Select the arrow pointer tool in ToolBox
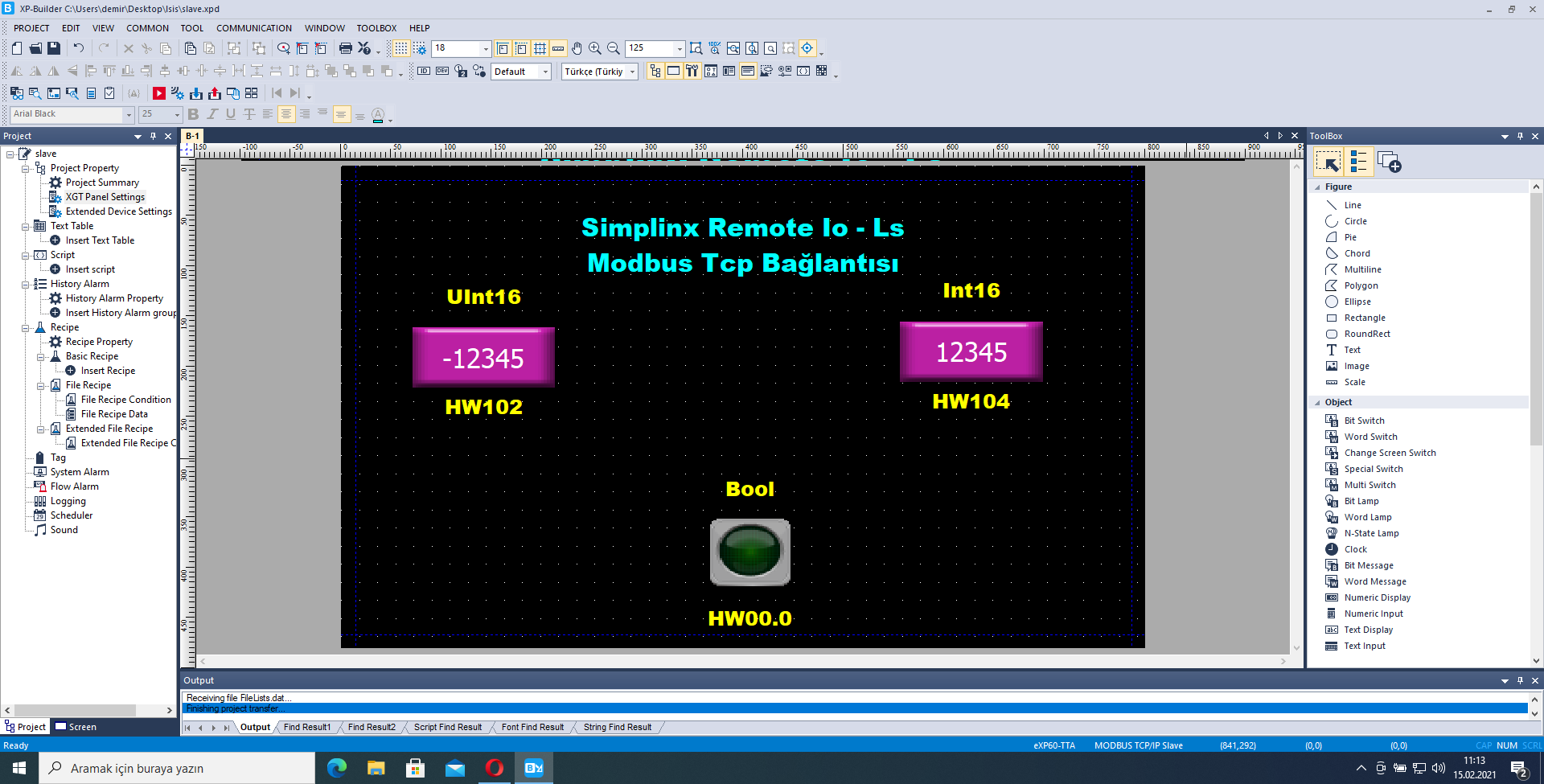The height and width of the screenshot is (784, 1544). [1328, 162]
